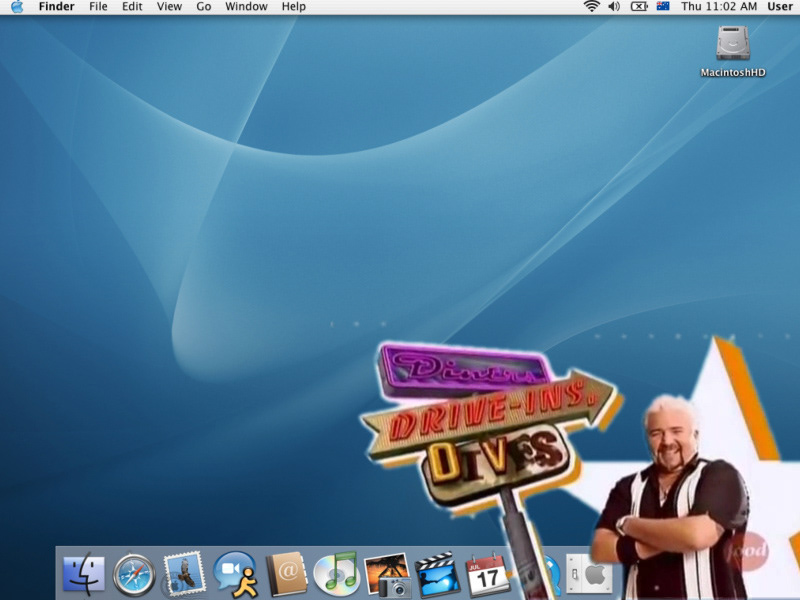Click the volume speaker icon

pyautogui.click(x=614, y=7)
